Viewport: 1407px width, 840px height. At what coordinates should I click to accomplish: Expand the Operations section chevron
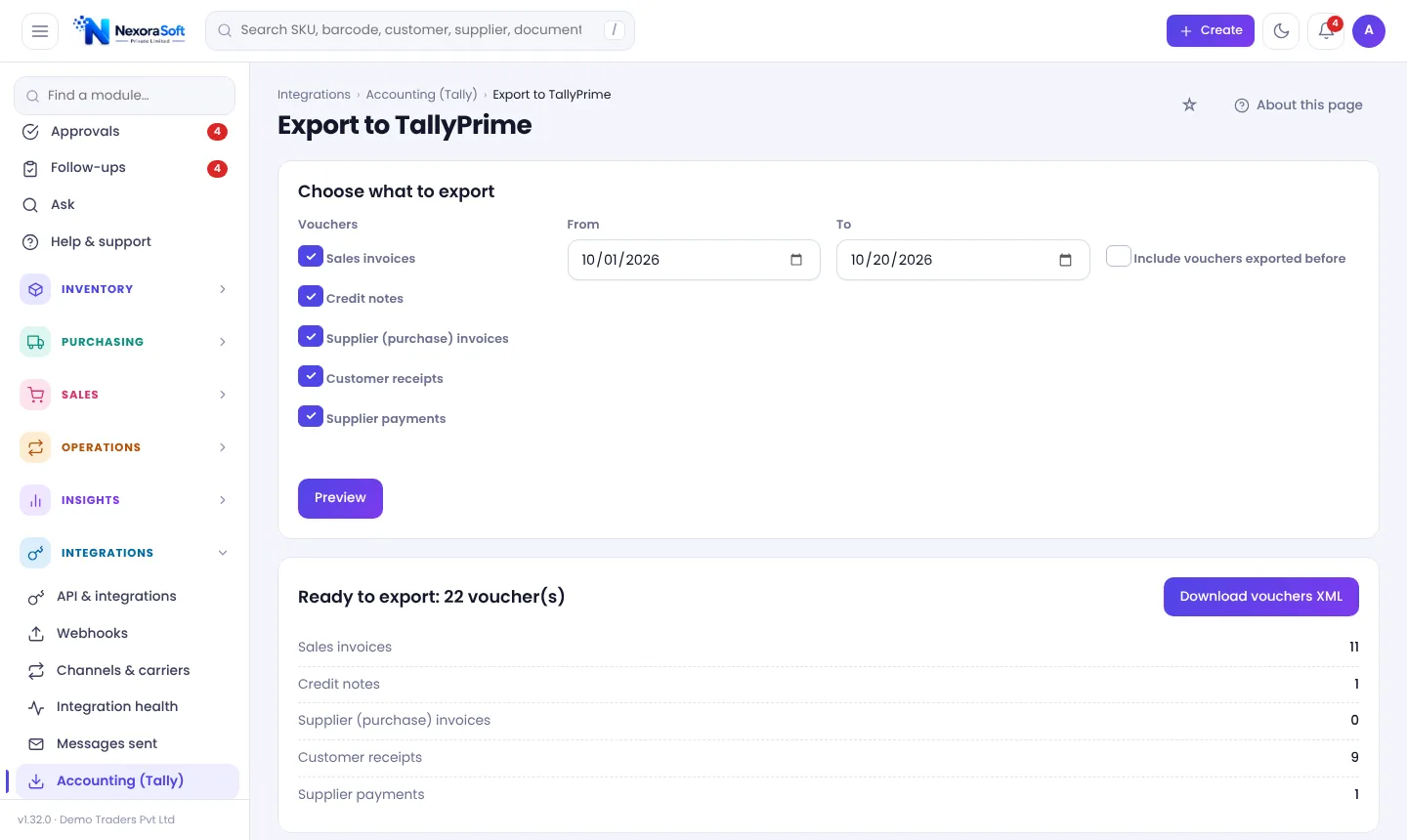coord(223,447)
